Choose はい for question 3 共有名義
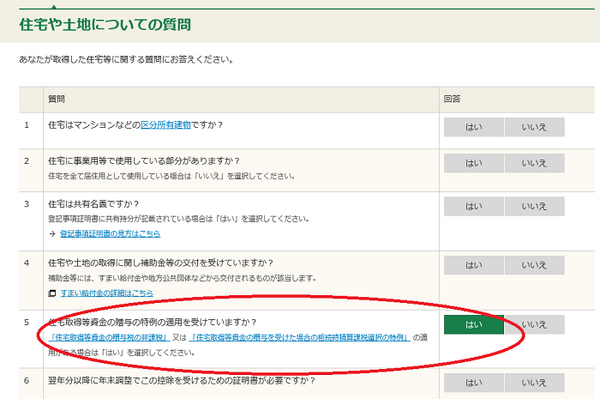The width and height of the screenshot is (600, 399). pos(474,207)
